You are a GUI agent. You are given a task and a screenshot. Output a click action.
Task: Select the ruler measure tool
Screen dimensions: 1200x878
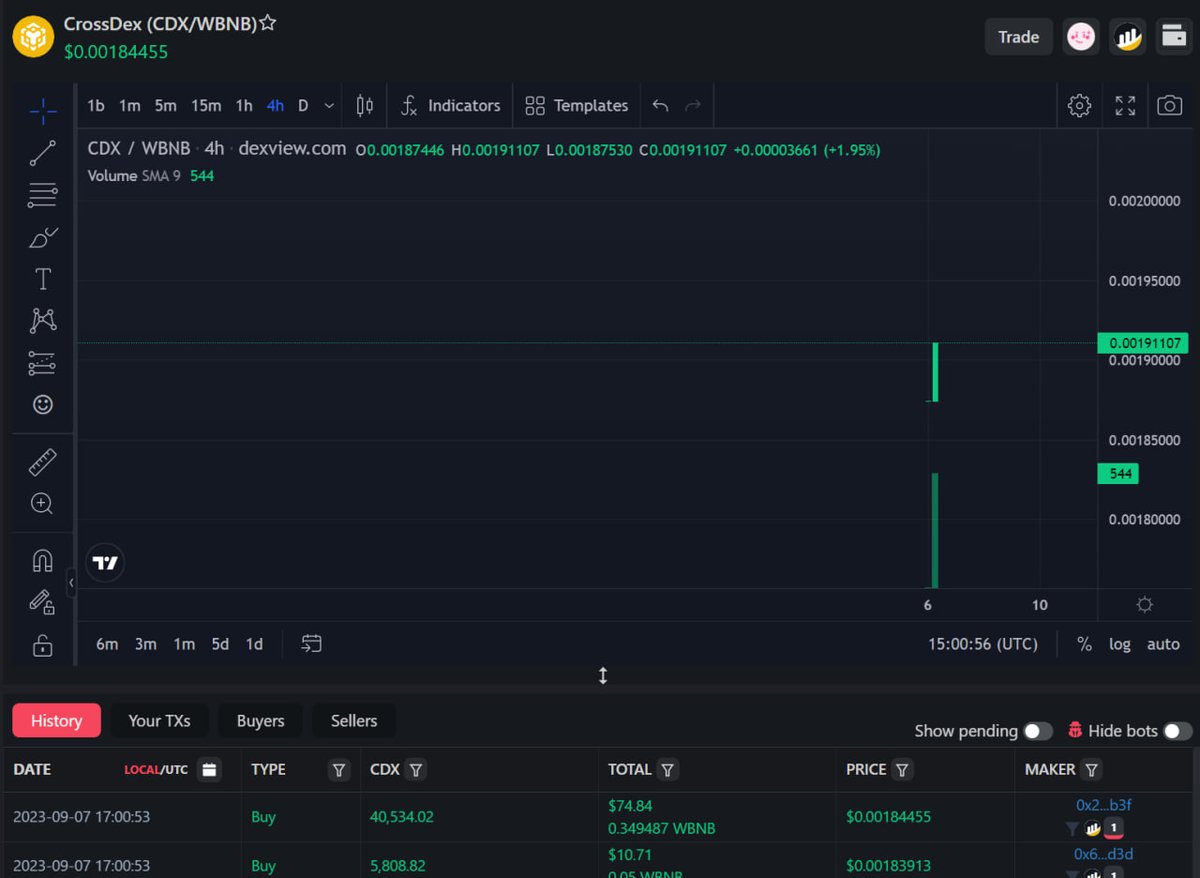pyautogui.click(x=42, y=462)
